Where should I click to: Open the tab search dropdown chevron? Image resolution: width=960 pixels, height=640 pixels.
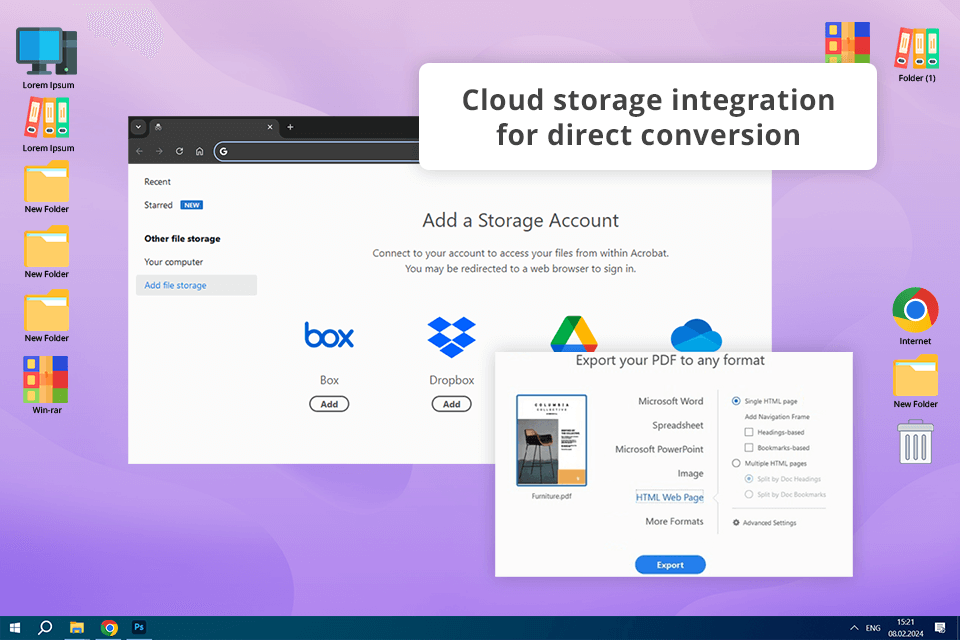(138, 127)
